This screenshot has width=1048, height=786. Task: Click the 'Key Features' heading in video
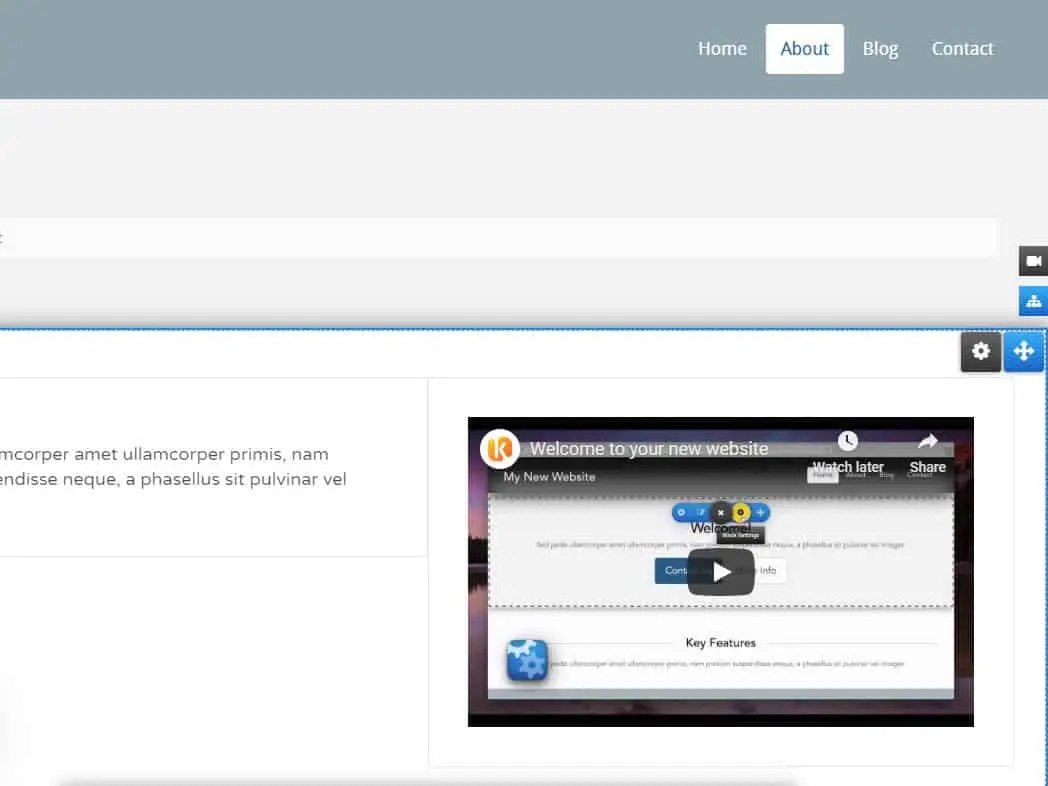pos(720,643)
